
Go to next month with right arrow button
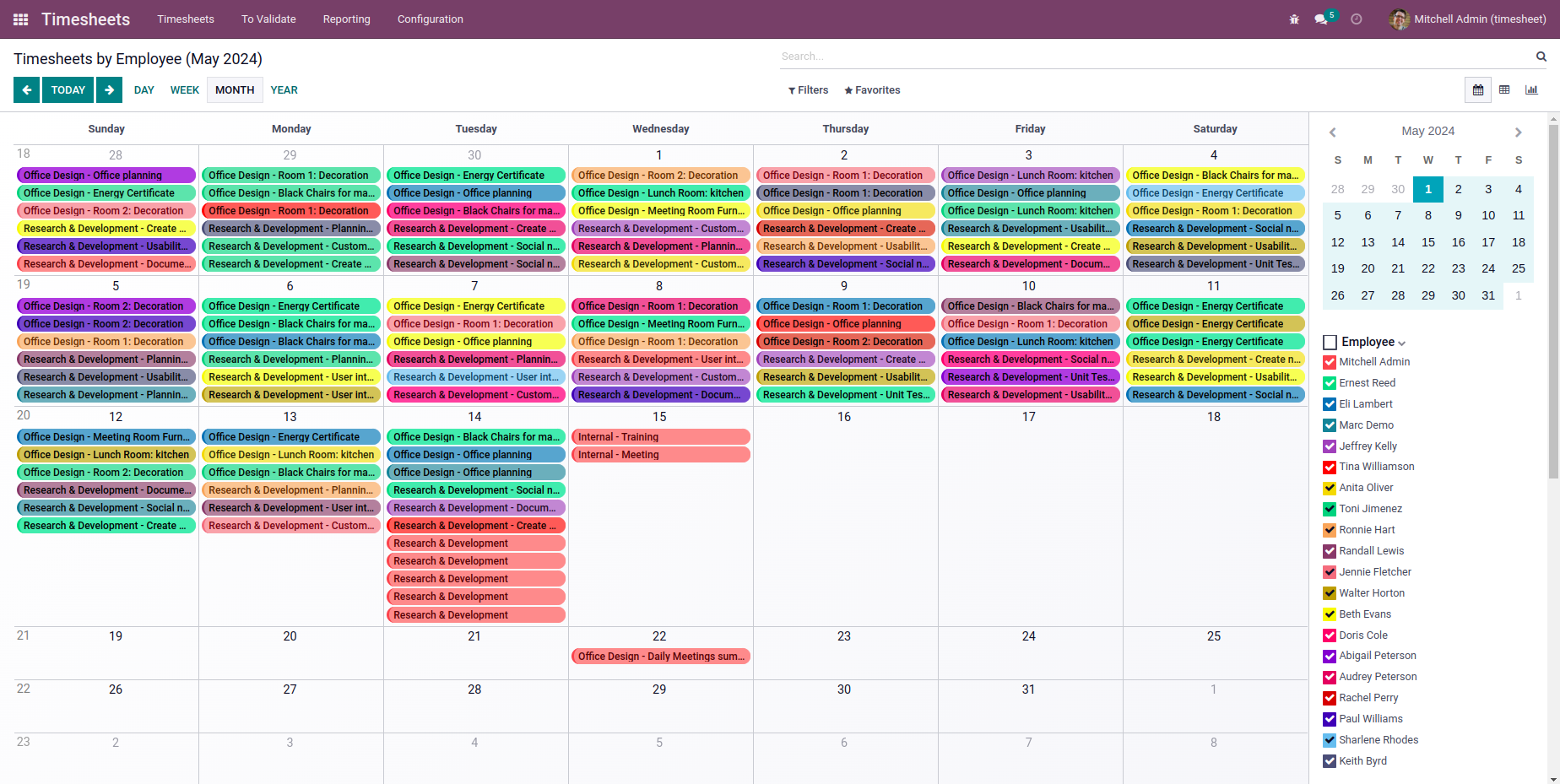(x=109, y=90)
